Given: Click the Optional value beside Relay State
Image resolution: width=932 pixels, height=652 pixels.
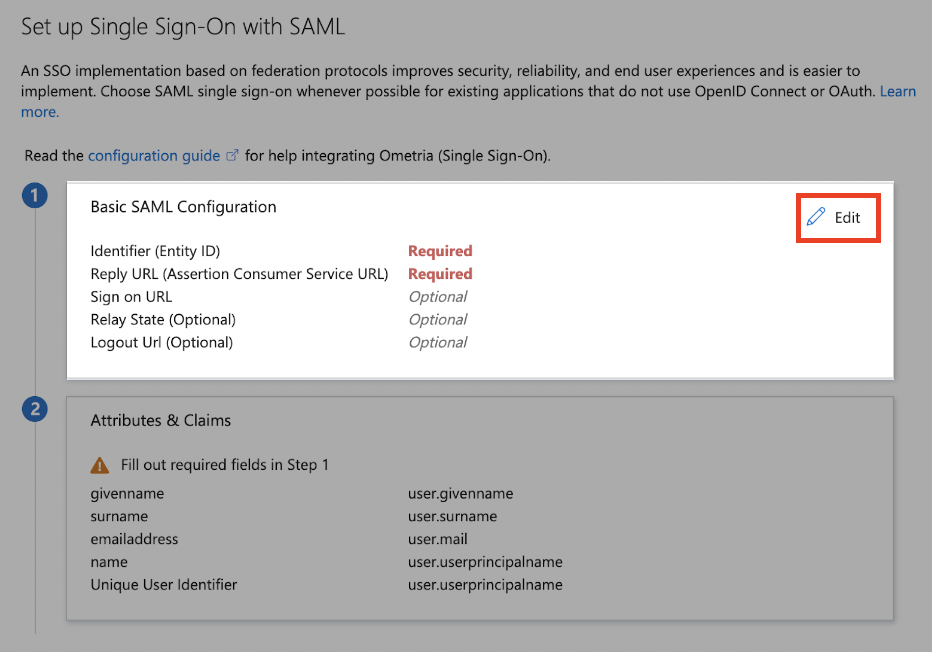Looking at the screenshot, I should pyautogui.click(x=437, y=320).
